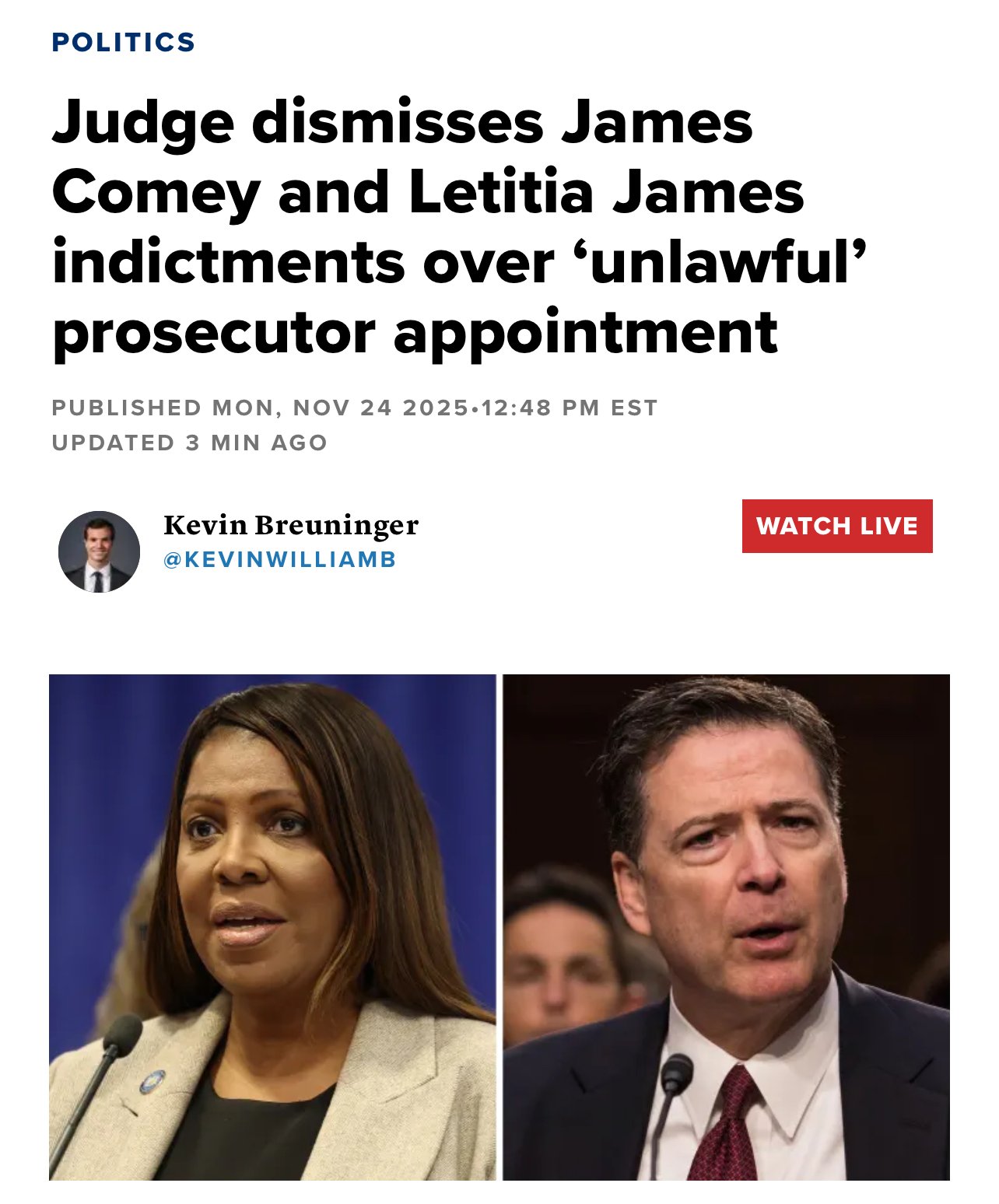Click the WATCH LIVE button
This screenshot has height=1204, width=999.
pyautogui.click(x=837, y=526)
